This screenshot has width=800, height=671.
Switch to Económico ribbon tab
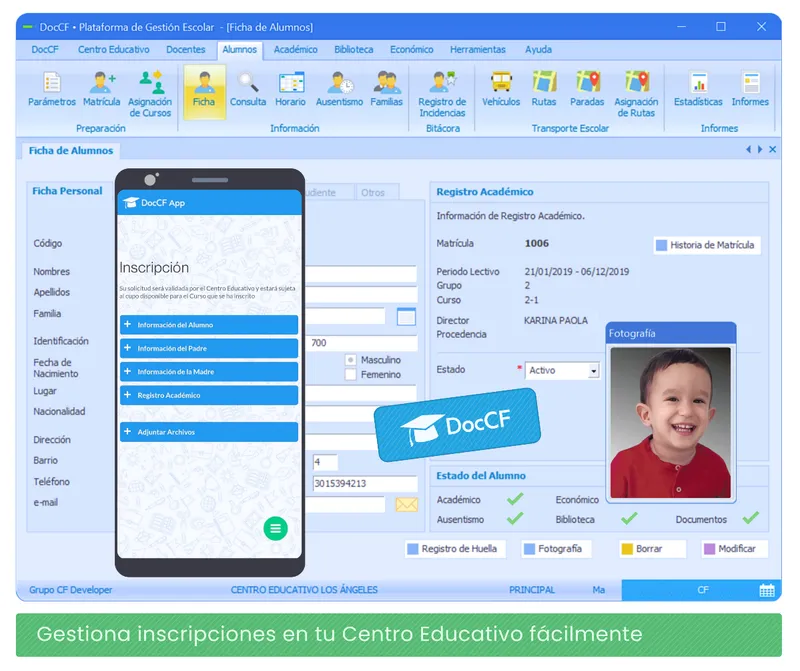(x=412, y=49)
